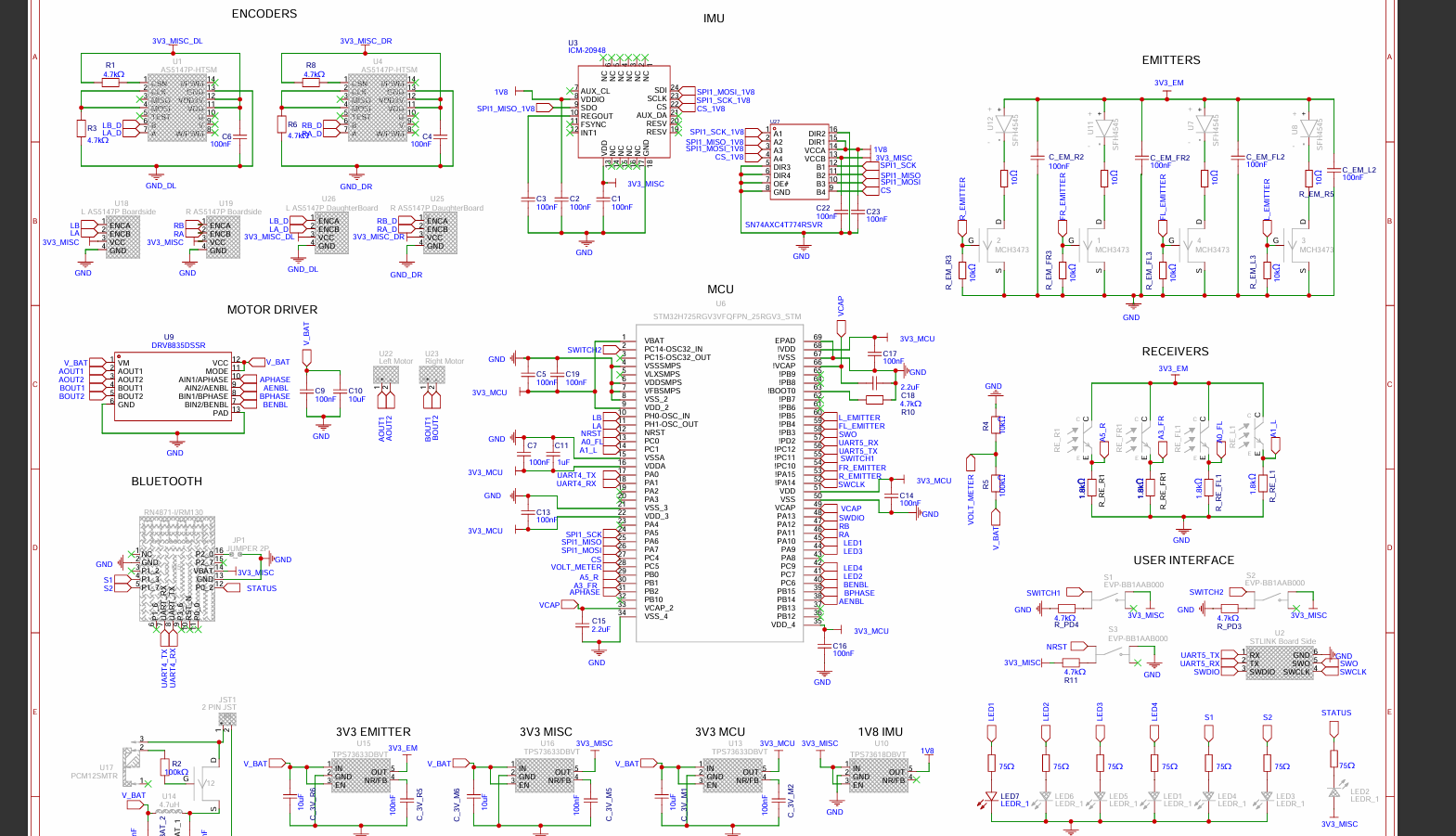Select capacitor C22 label

click(823, 208)
